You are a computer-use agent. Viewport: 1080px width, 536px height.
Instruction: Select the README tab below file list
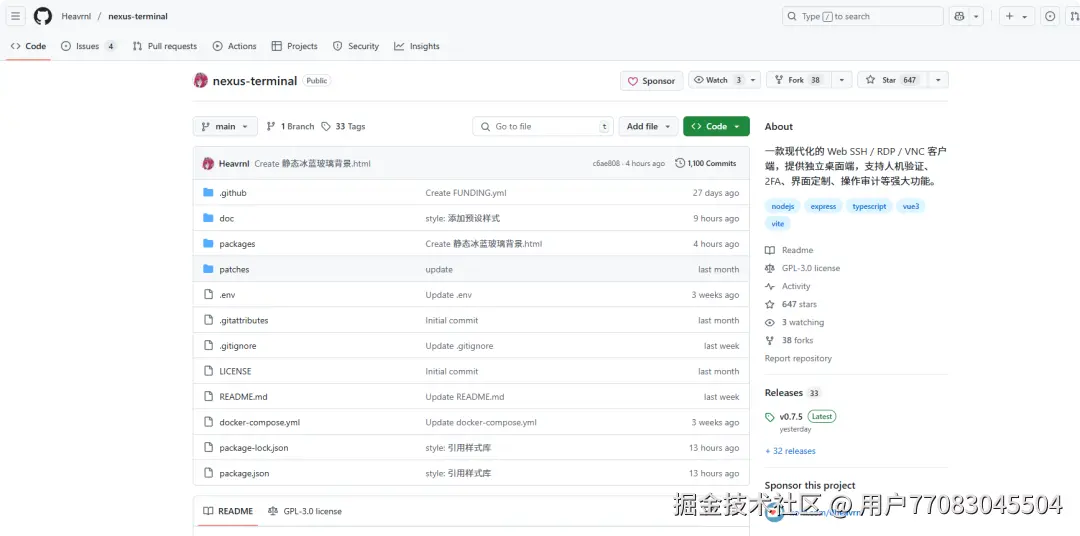(228, 511)
